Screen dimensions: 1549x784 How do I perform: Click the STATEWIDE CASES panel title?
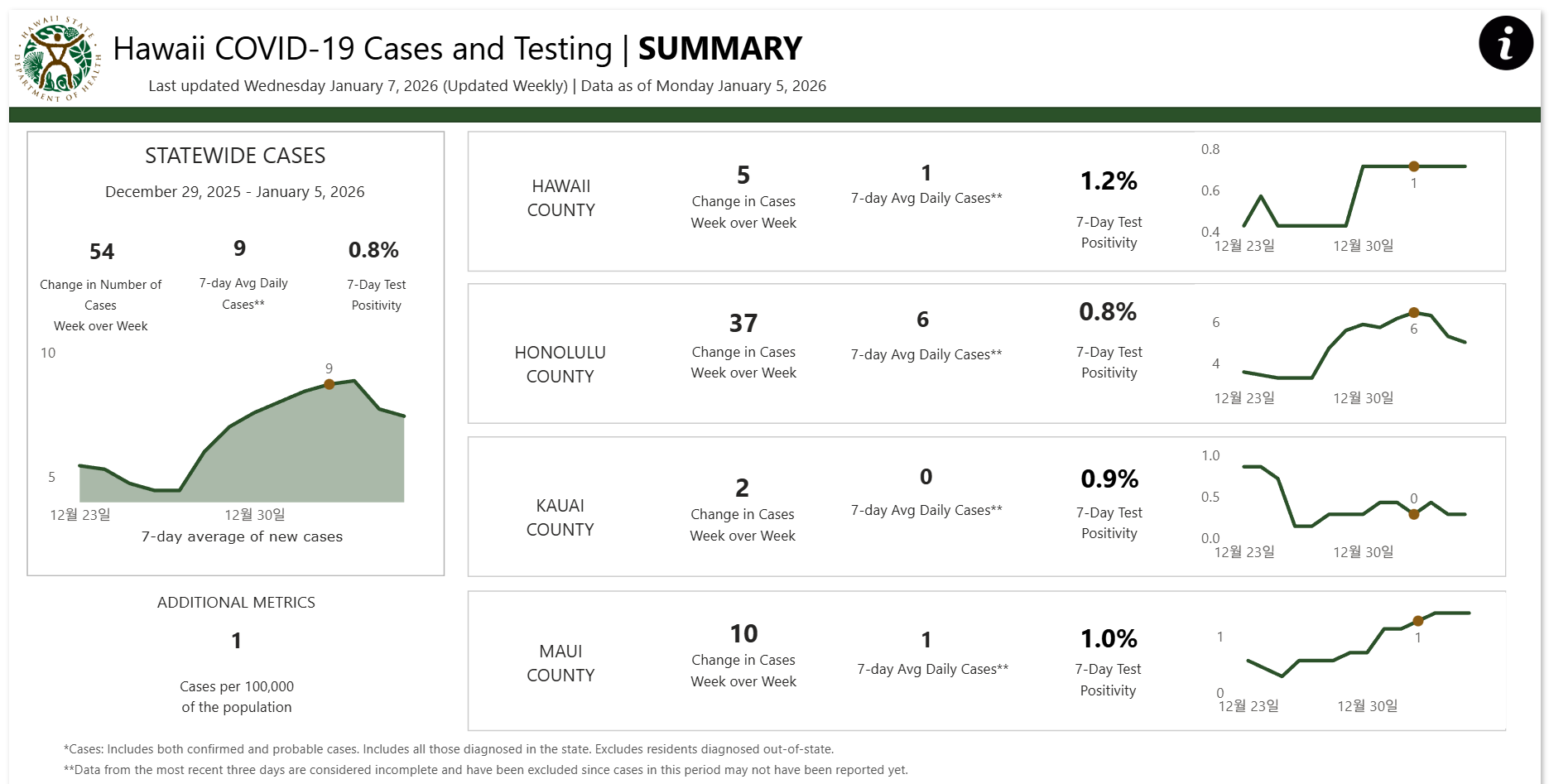click(x=235, y=156)
